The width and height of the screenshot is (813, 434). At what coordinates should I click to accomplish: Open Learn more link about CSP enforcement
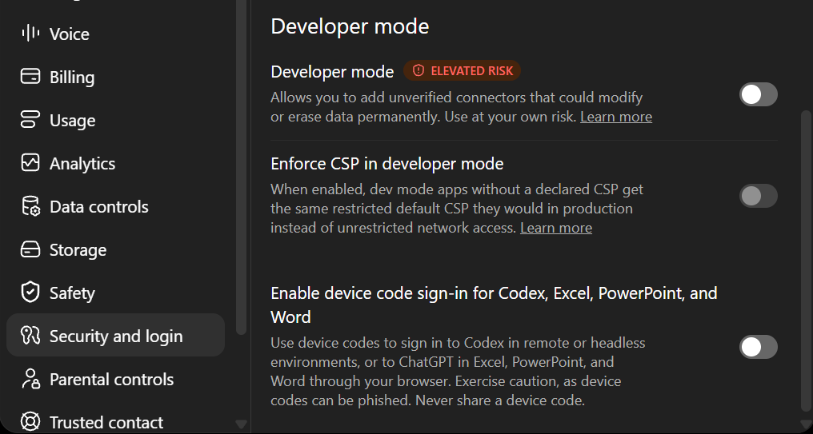(556, 228)
